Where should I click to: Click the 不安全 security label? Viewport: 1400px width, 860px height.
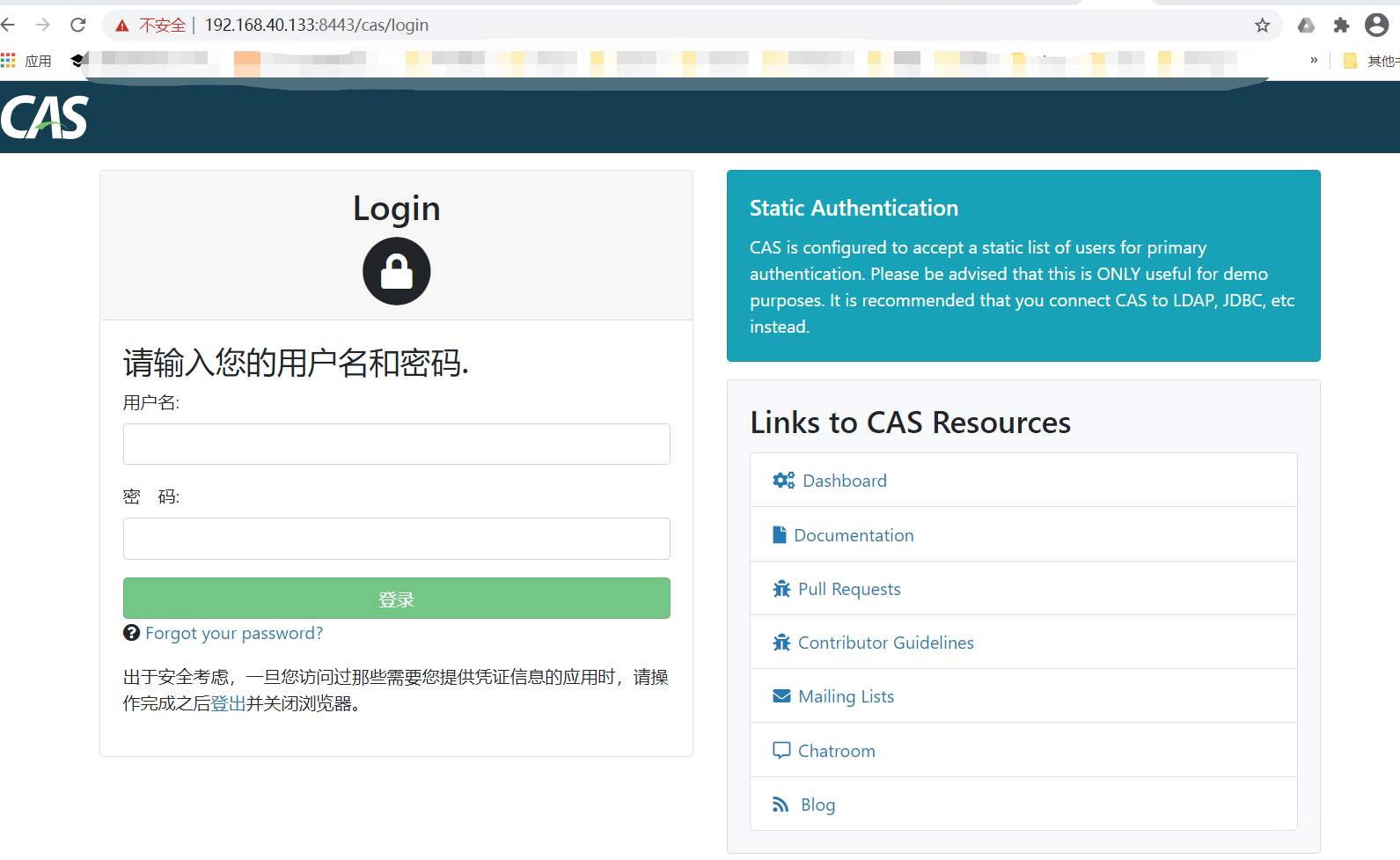coord(163,26)
